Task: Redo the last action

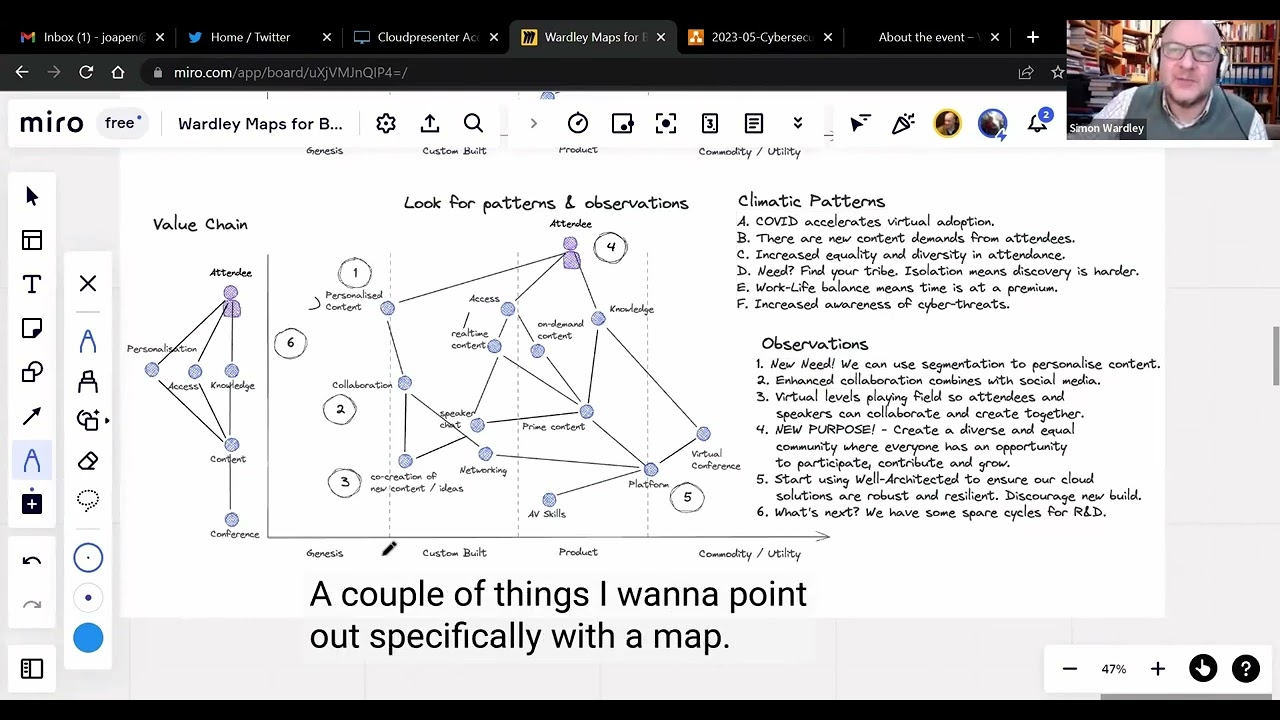Action: coord(32,604)
